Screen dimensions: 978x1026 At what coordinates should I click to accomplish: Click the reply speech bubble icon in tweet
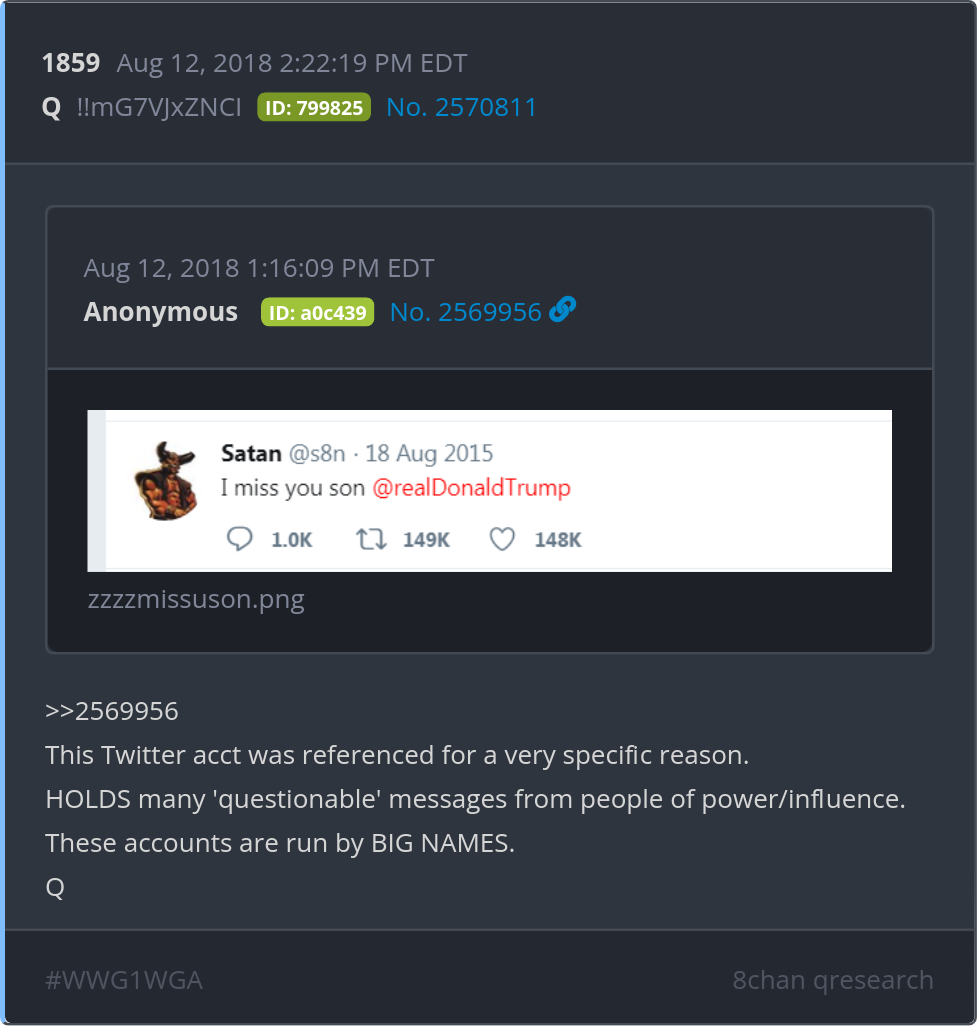pos(239,539)
